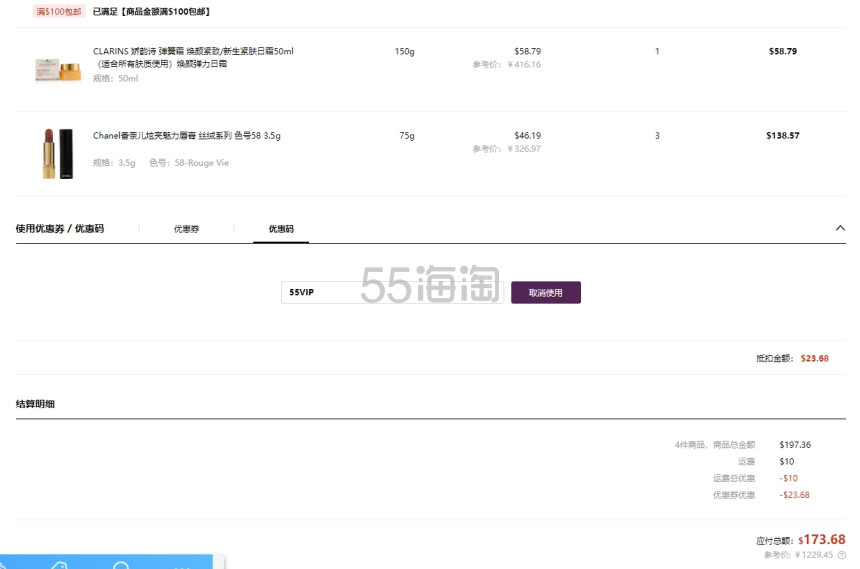The height and width of the screenshot is (569, 860).
Task: Open the Clarins cream product thumbnail
Action: [58, 70]
